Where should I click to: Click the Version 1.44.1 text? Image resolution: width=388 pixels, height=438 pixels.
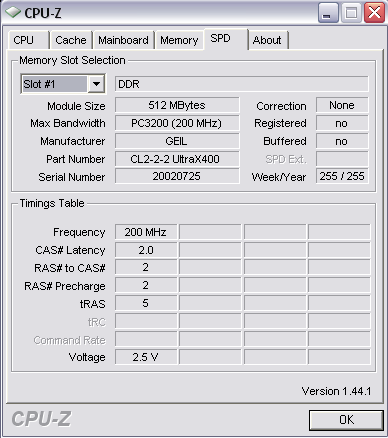click(336, 391)
